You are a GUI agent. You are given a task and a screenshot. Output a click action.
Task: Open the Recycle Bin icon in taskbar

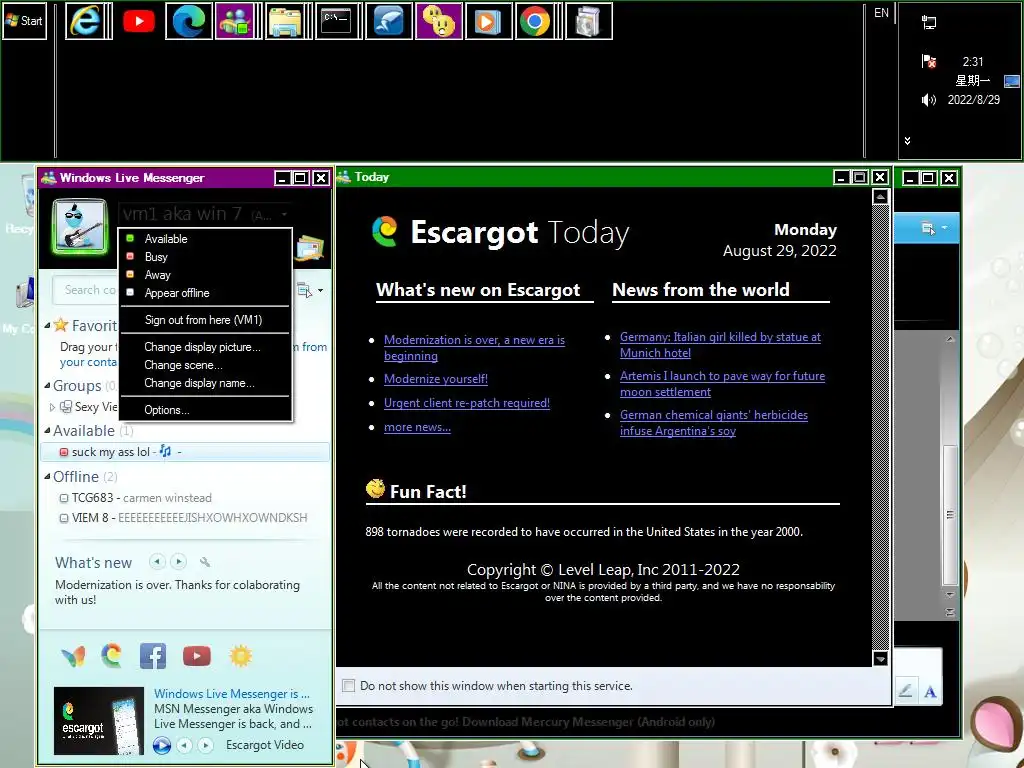pos(588,21)
